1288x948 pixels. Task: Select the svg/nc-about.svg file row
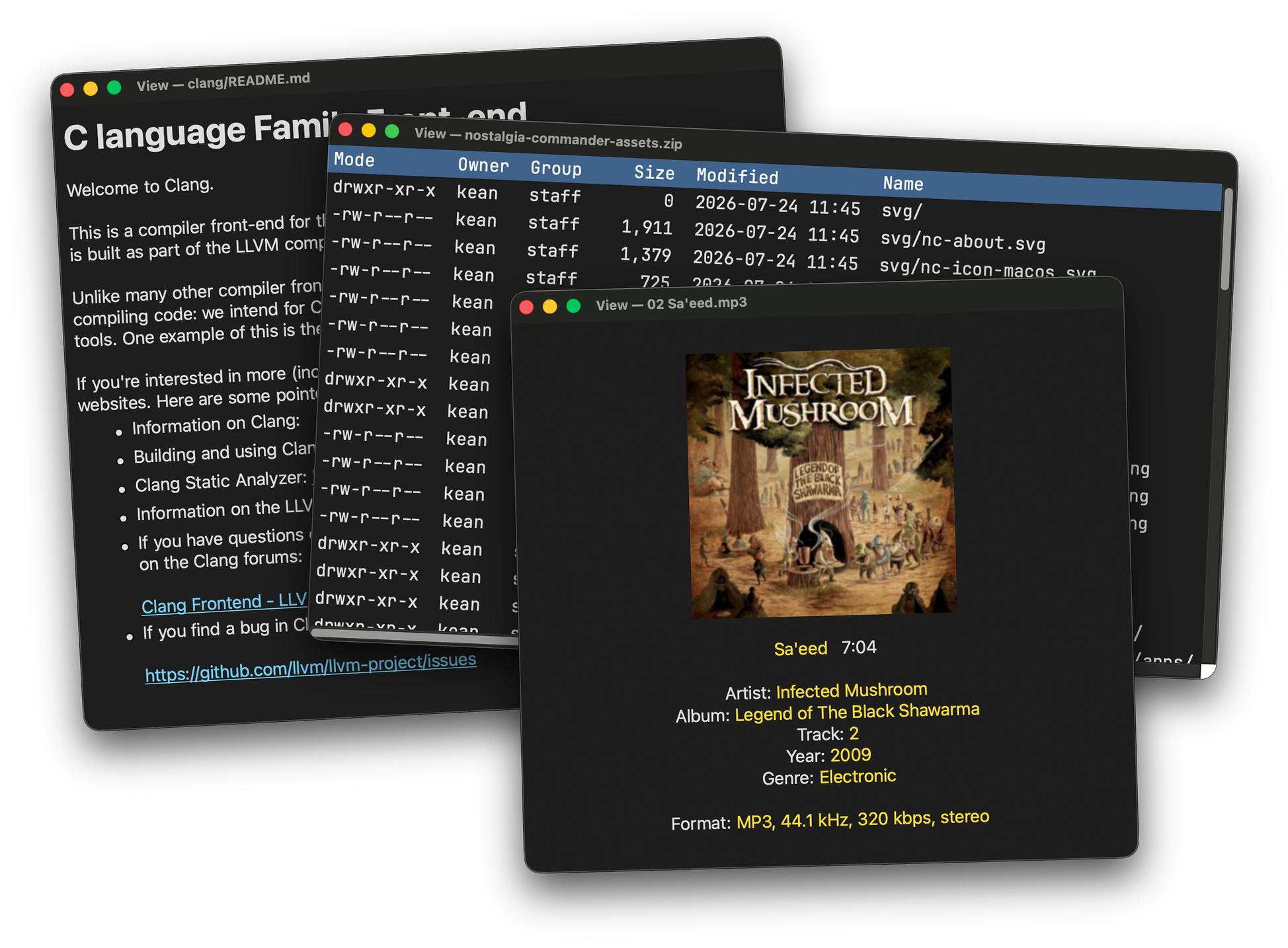tap(774, 229)
